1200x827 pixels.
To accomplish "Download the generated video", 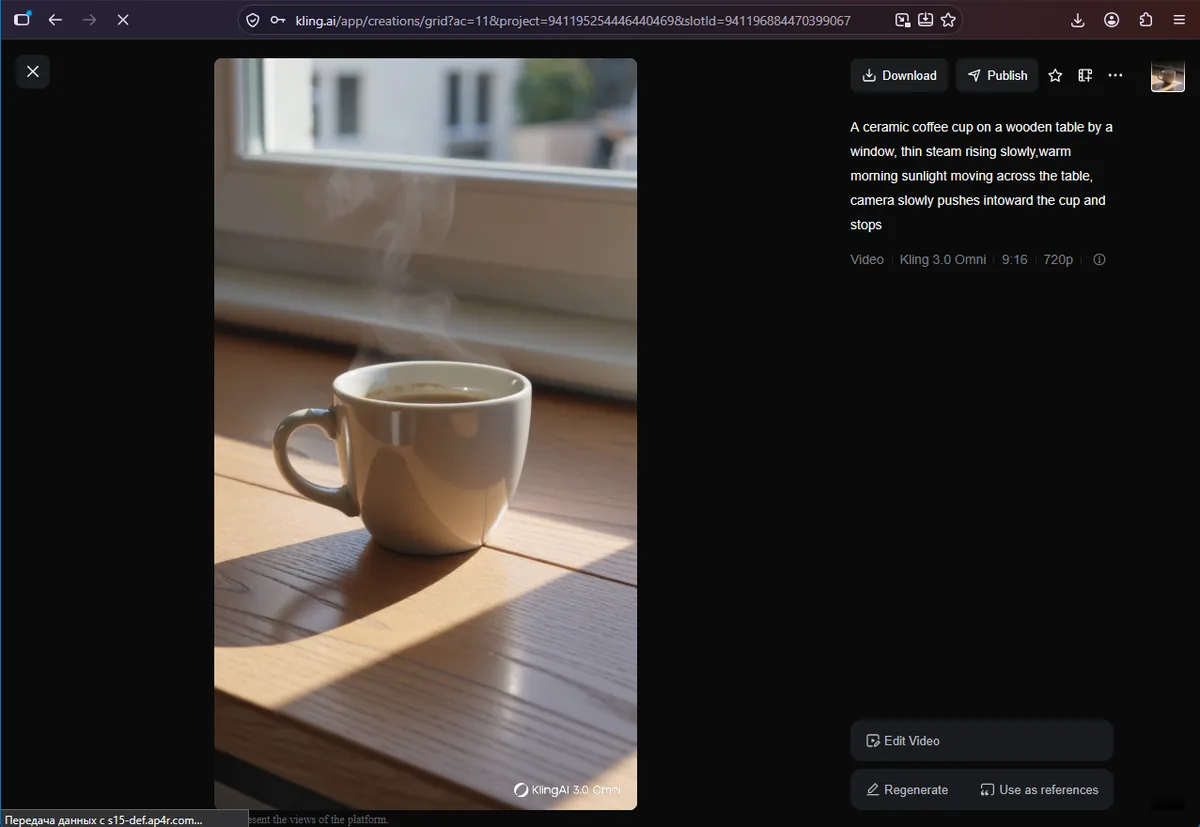I will pos(899,76).
